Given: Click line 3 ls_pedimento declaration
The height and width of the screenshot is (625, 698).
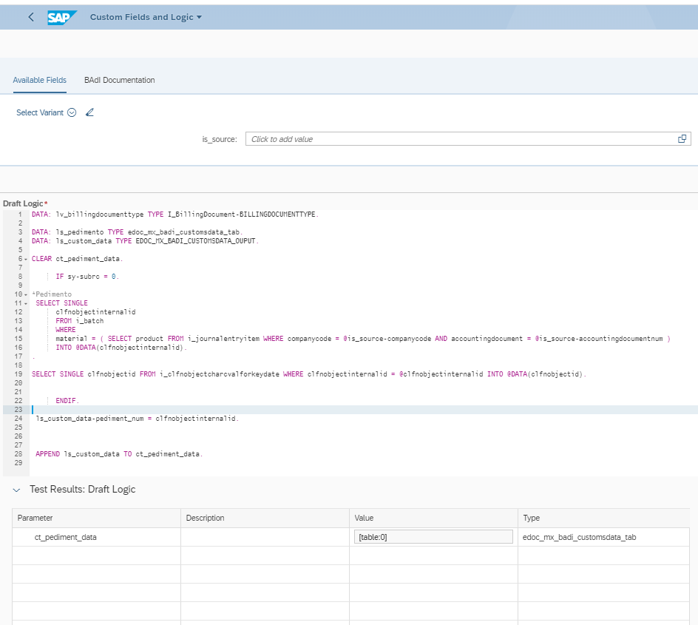Looking at the screenshot, I should coord(137,232).
